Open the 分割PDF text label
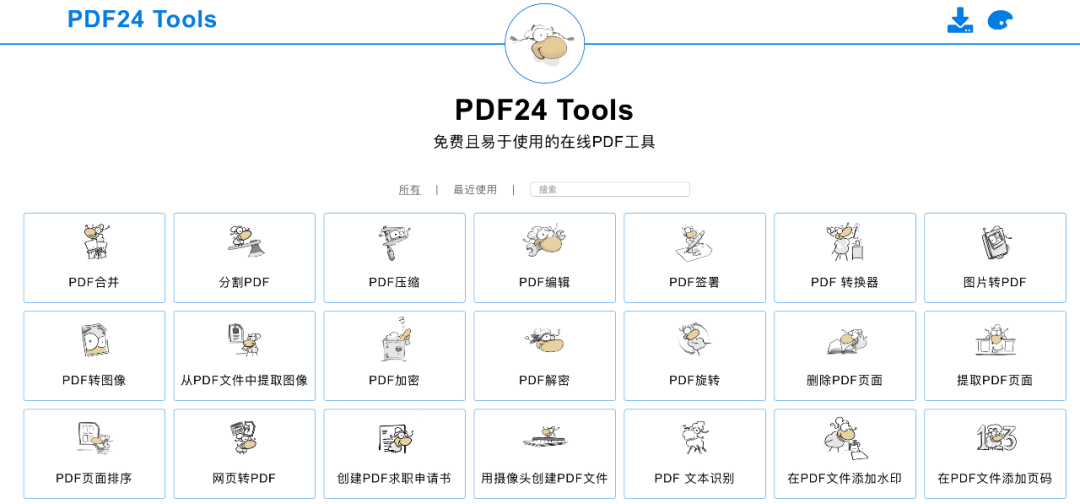The width and height of the screenshot is (1080, 504). [244, 282]
